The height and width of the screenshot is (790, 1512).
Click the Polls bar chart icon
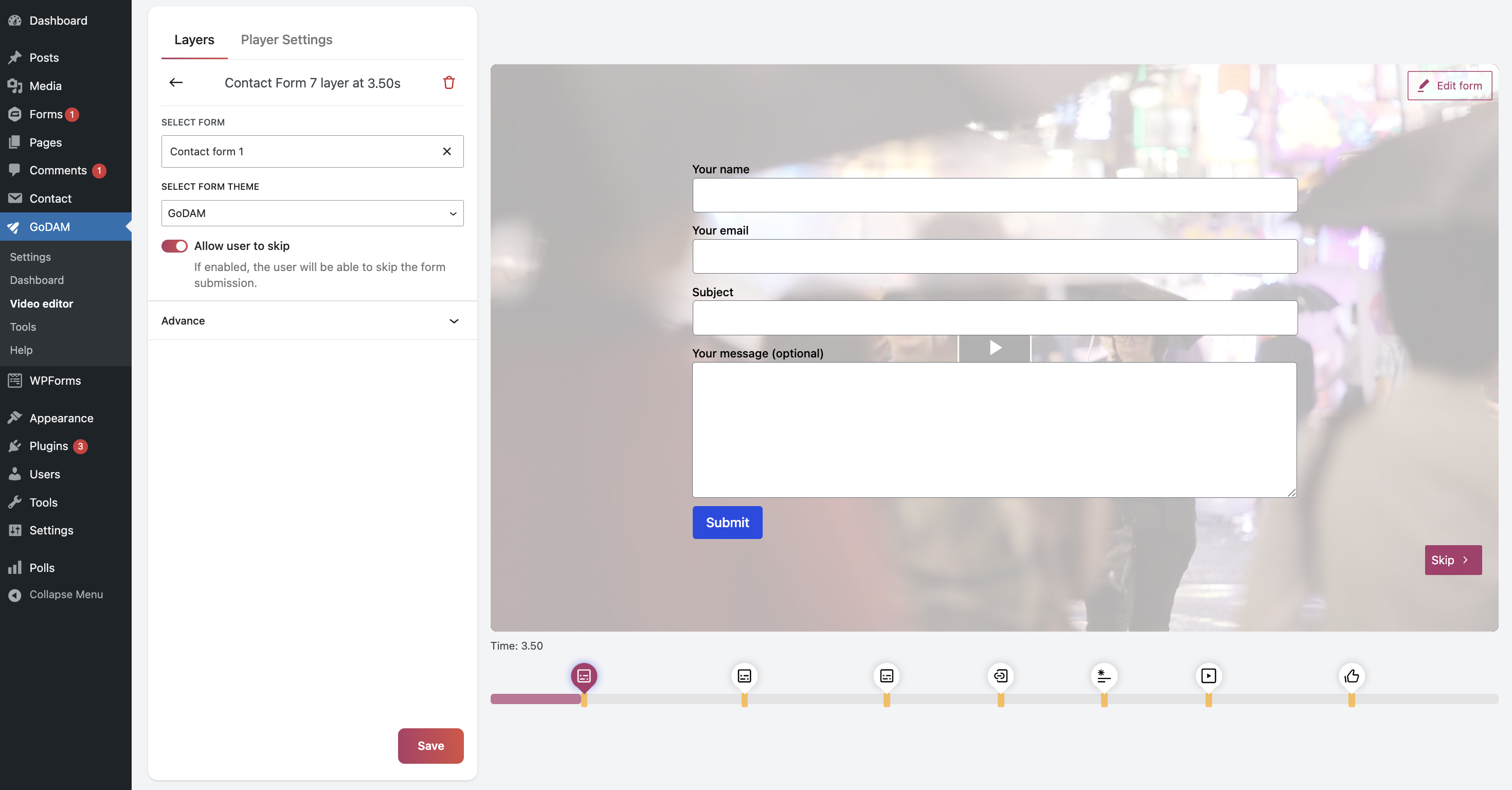pyautogui.click(x=15, y=568)
